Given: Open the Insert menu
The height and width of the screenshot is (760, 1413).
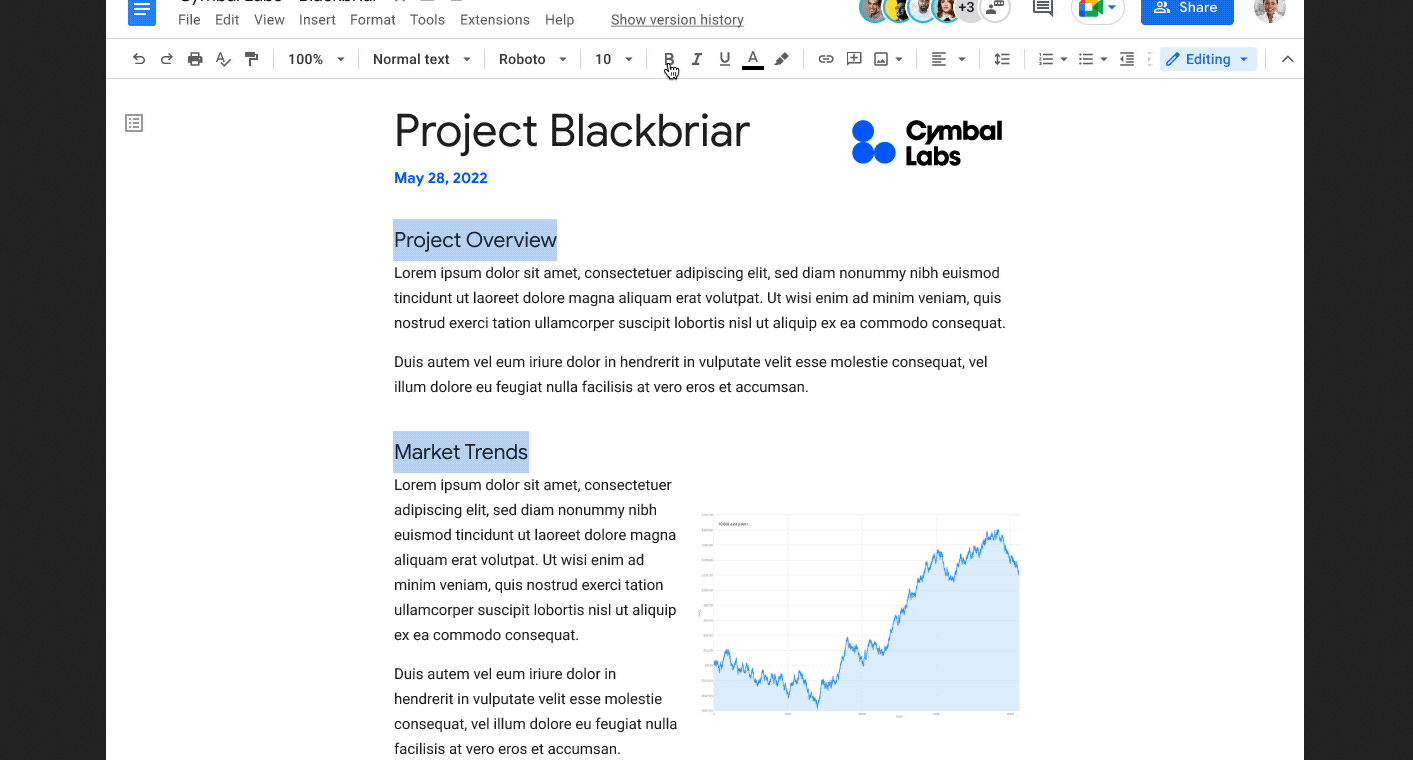Looking at the screenshot, I should (317, 20).
